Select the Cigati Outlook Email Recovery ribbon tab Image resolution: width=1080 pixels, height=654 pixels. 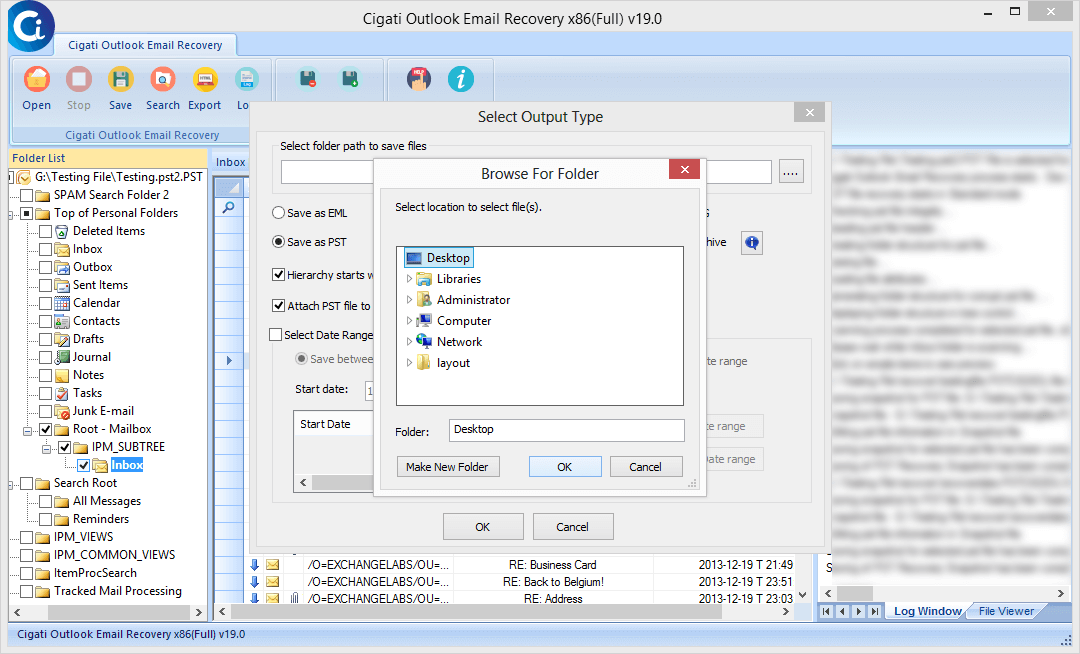point(145,45)
